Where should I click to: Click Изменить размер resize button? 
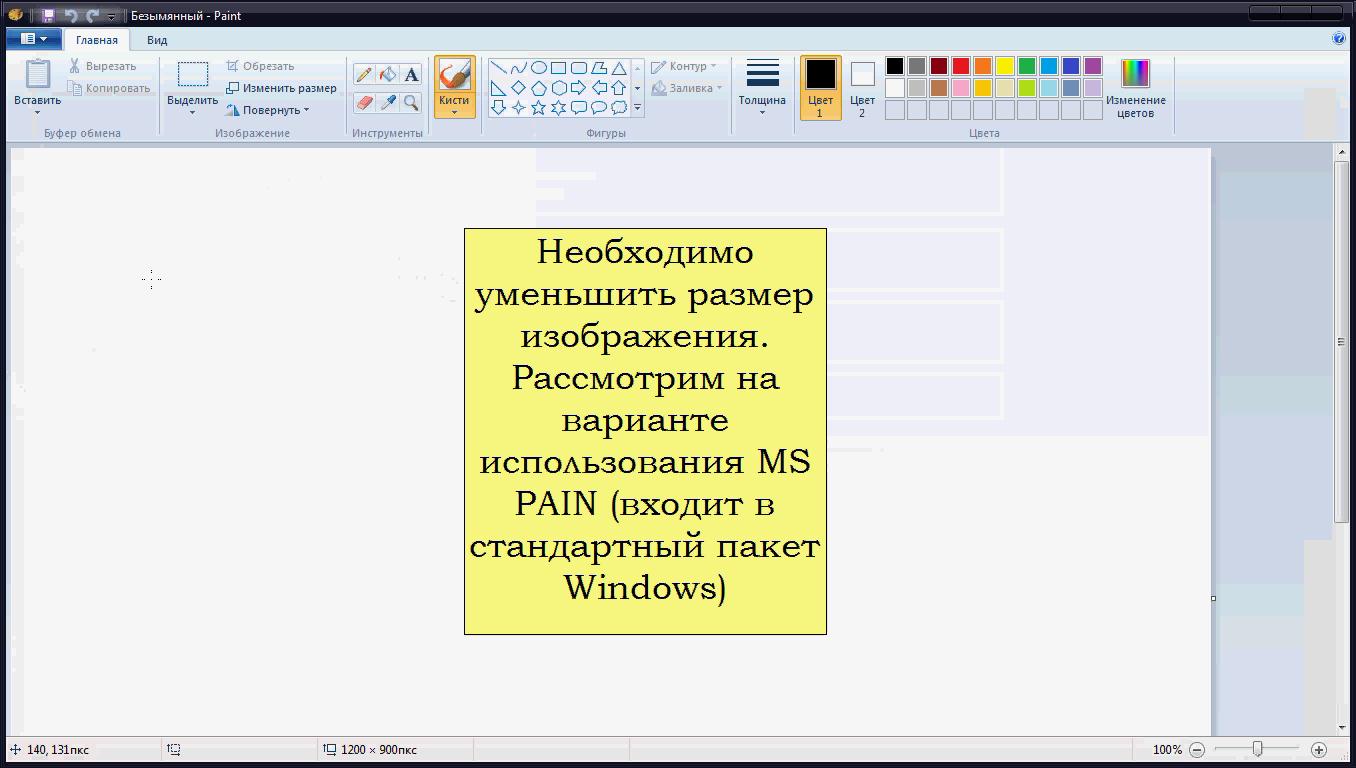pyautogui.click(x=281, y=88)
